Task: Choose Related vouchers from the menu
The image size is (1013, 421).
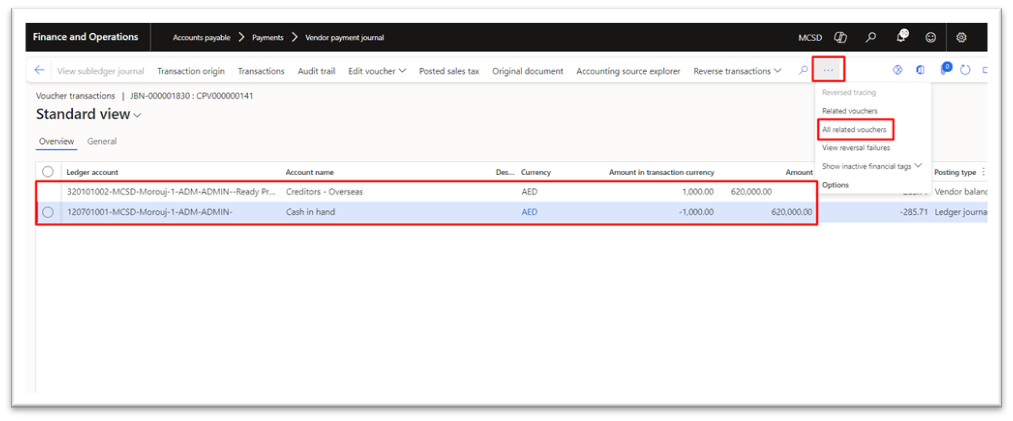Action: pos(850,111)
